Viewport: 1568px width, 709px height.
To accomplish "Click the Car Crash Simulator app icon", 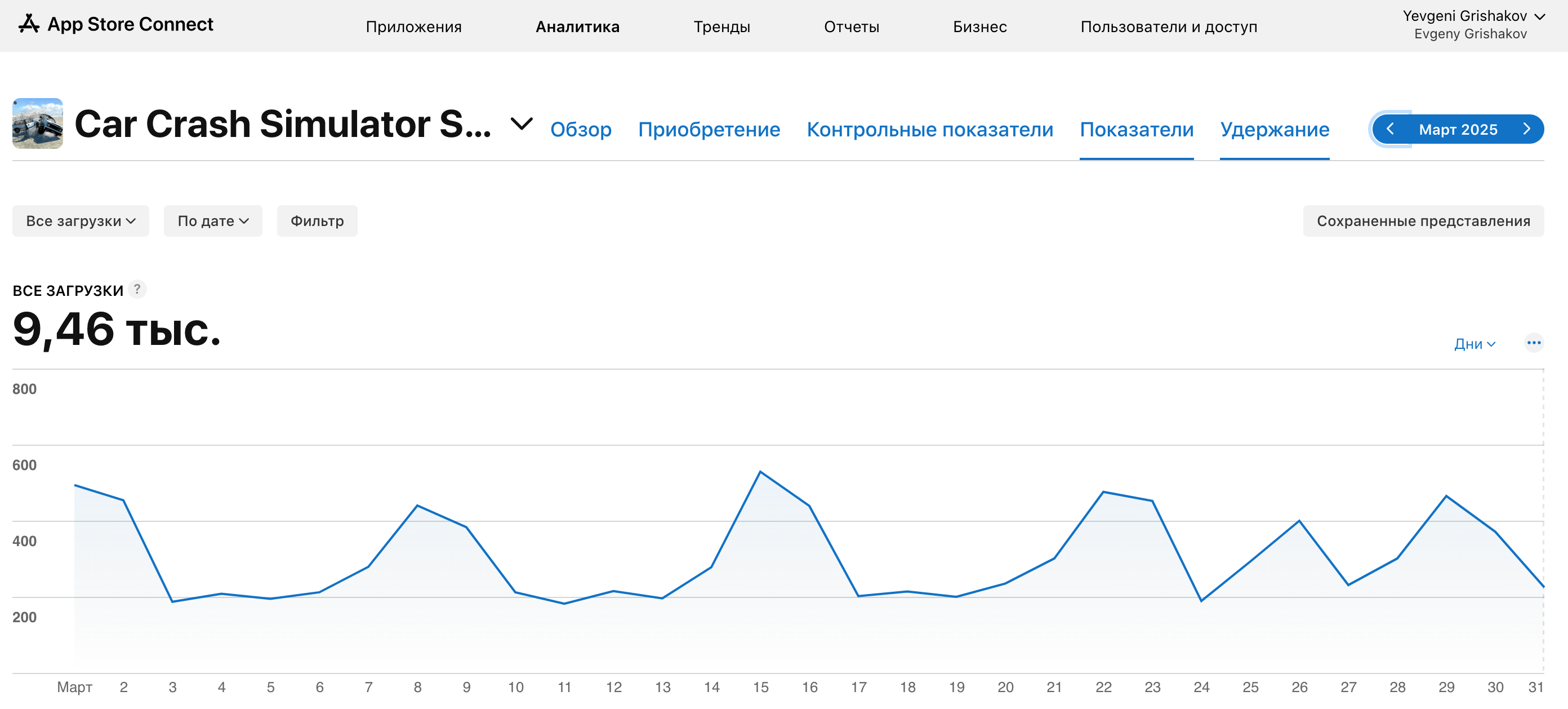I will 38,123.
